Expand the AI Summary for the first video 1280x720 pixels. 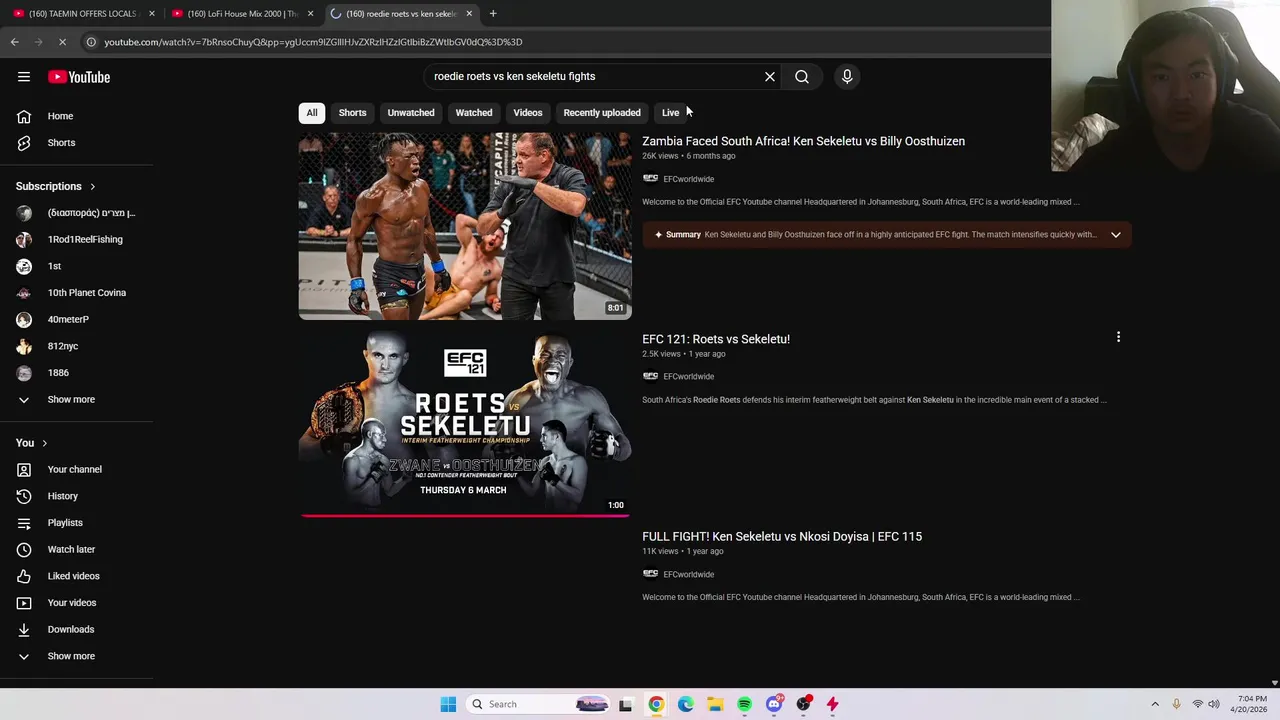[1115, 235]
